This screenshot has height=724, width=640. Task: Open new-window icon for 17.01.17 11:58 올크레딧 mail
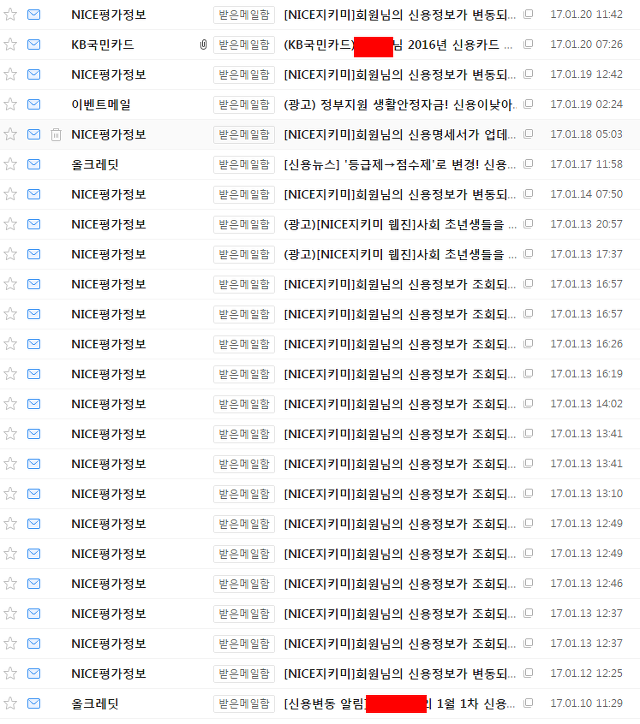[x=528, y=164]
